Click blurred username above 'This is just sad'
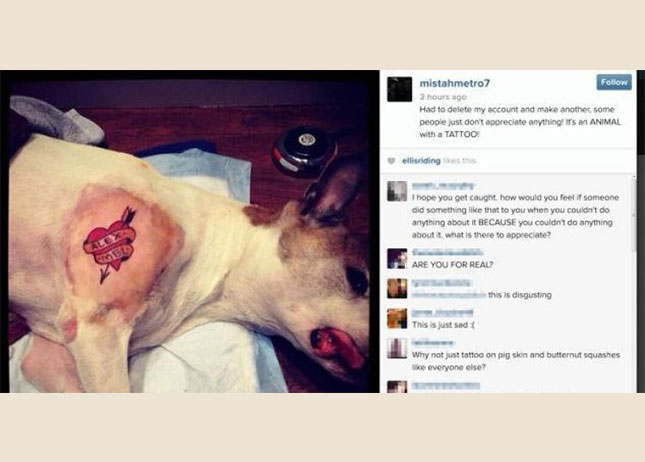 (442, 313)
